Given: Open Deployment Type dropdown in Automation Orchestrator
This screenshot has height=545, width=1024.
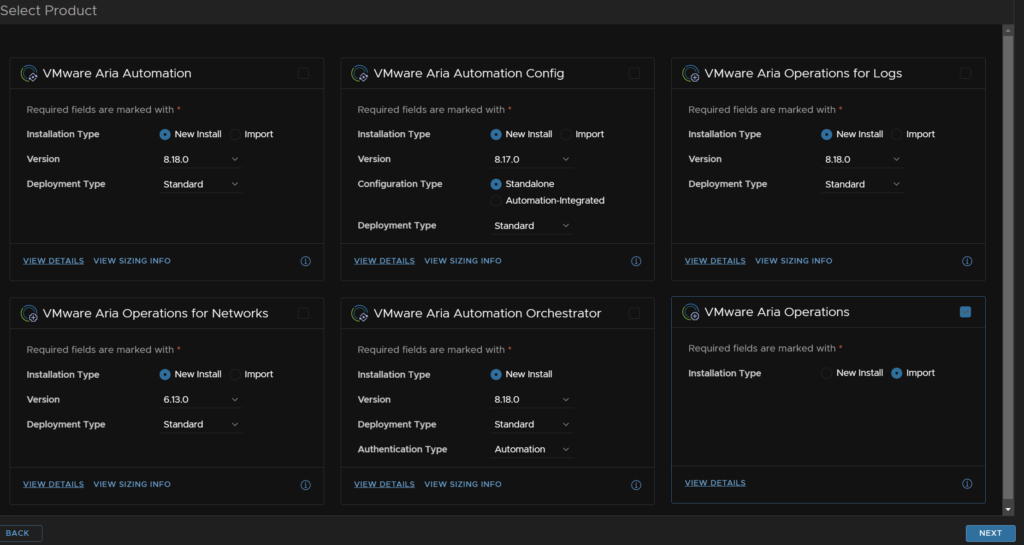Looking at the screenshot, I should pos(532,424).
